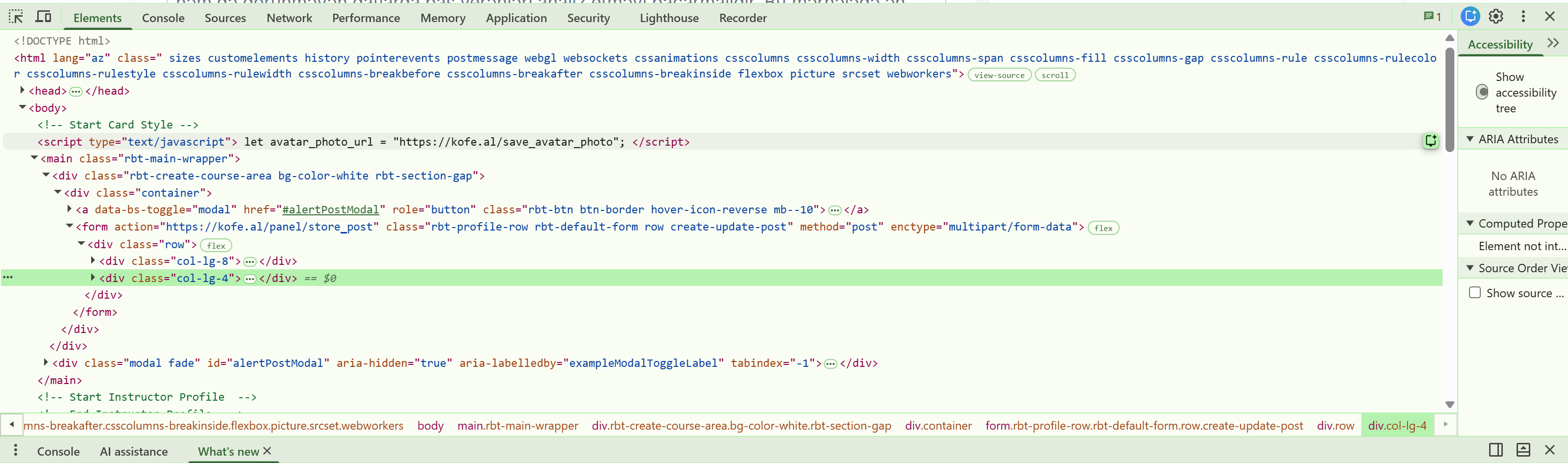Click green AI icon on script row
This screenshot has height=463, width=1568.
point(1430,141)
